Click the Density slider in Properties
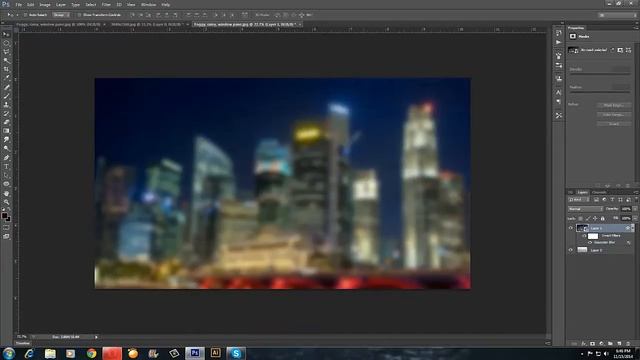Image resolution: width=640 pixels, height=360 pixels. coord(600,74)
